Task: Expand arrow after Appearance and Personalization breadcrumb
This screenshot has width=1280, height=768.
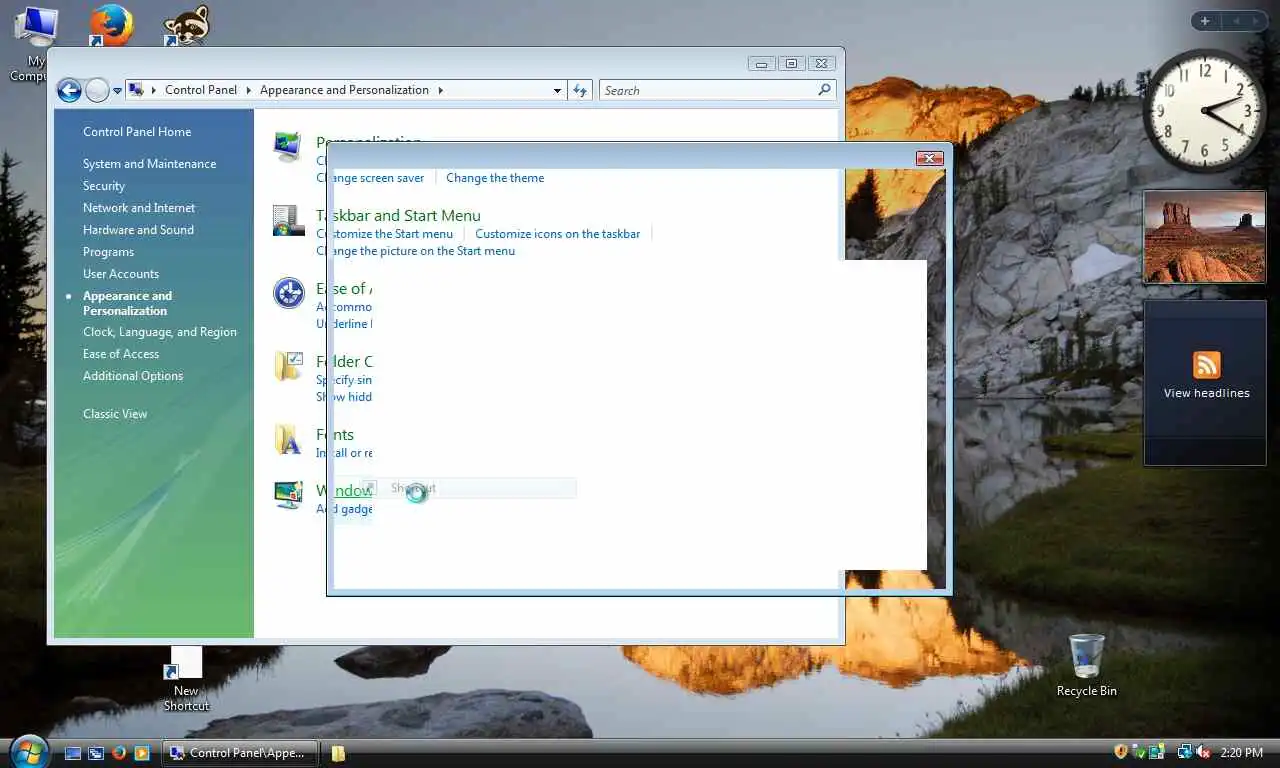Action: [x=440, y=90]
